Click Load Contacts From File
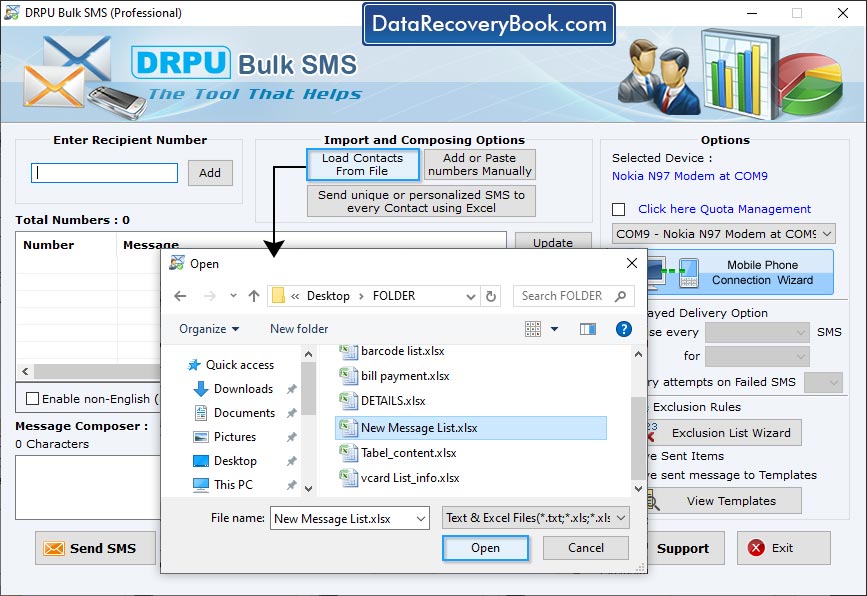 pos(362,162)
